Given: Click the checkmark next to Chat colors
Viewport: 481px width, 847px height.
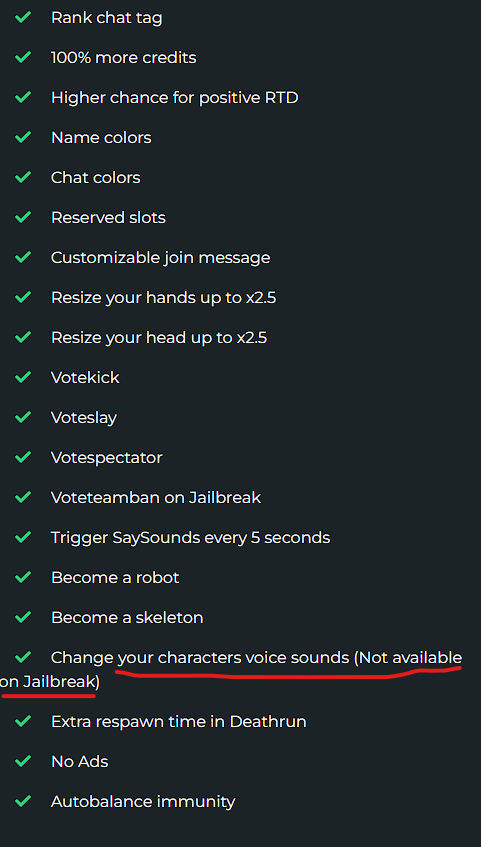Looking at the screenshot, I should 23,178.
